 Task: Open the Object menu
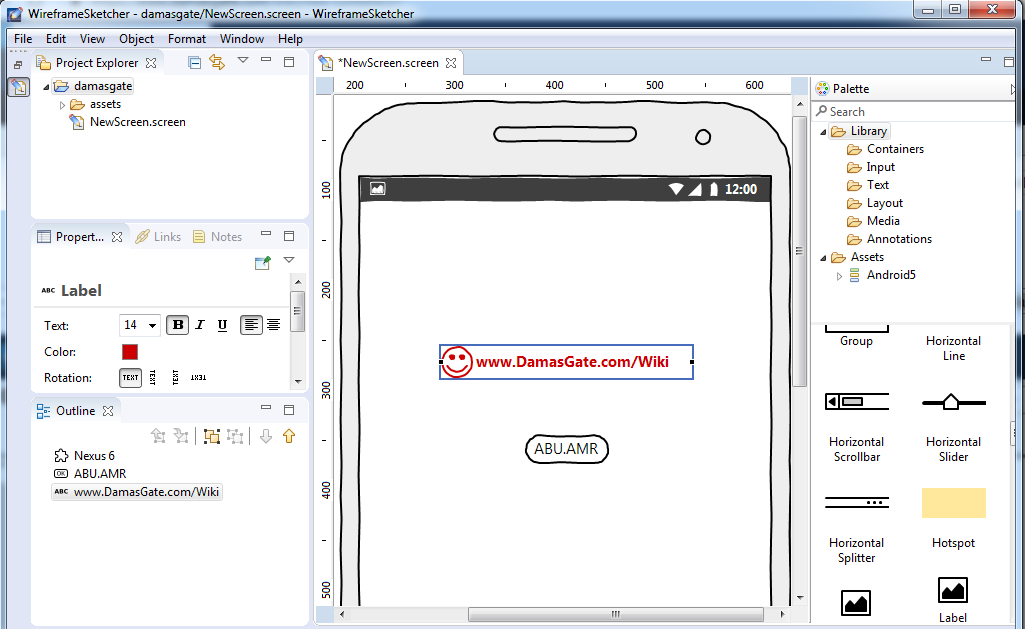click(x=137, y=39)
